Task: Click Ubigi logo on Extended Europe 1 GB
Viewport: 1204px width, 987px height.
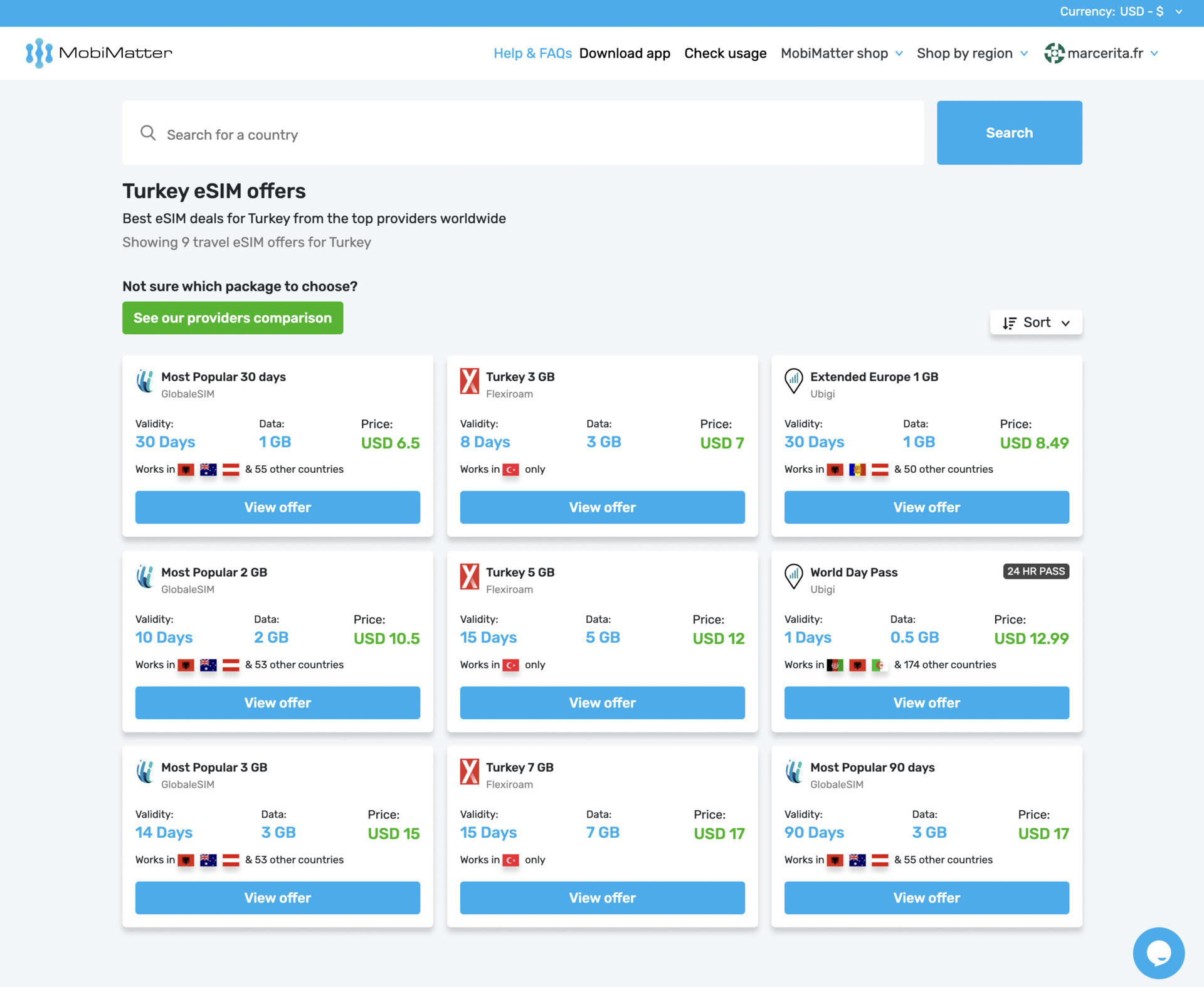Action: pyautogui.click(x=794, y=381)
